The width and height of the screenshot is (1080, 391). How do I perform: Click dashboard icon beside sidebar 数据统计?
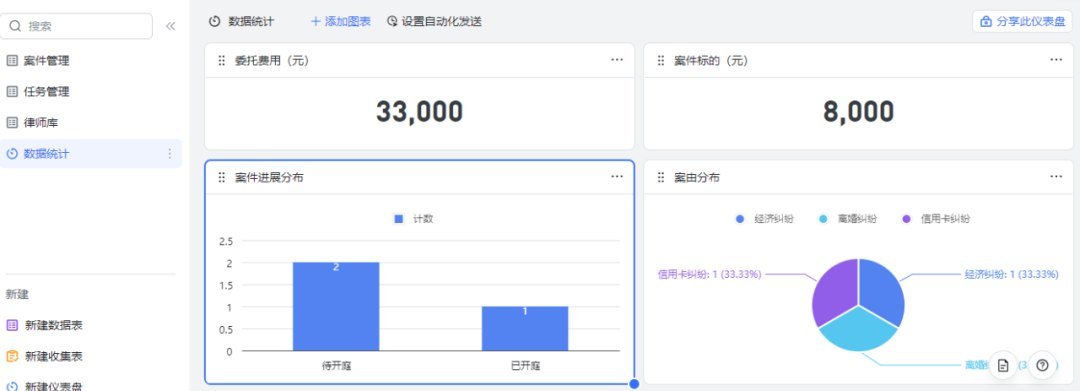[12, 154]
